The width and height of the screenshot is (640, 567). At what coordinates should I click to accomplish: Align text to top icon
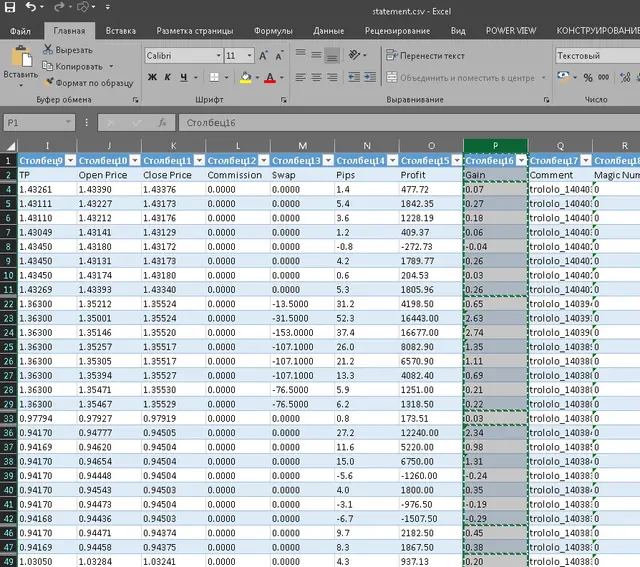300,53
